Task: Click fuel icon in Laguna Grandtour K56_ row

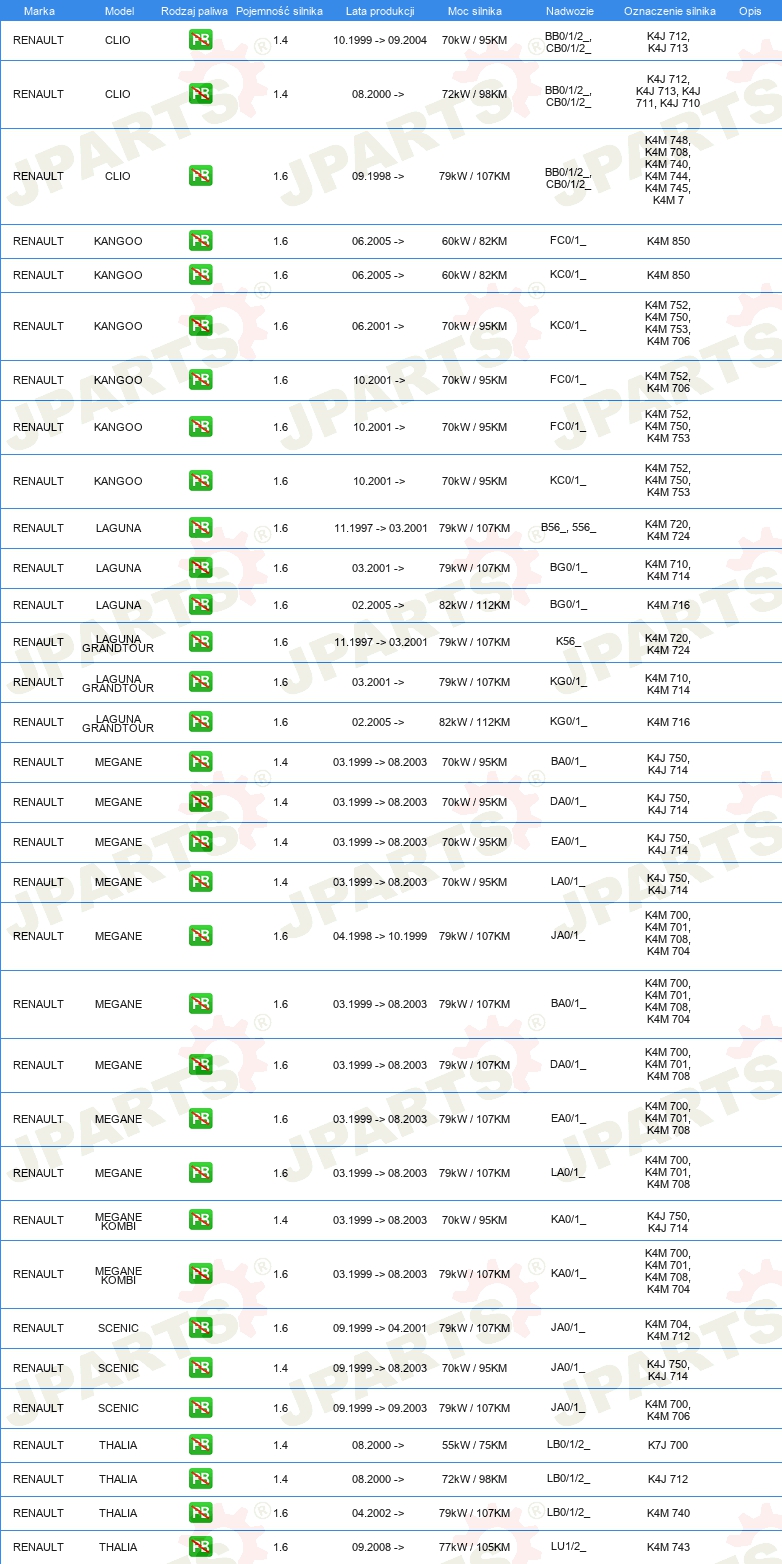Action: (x=200, y=642)
